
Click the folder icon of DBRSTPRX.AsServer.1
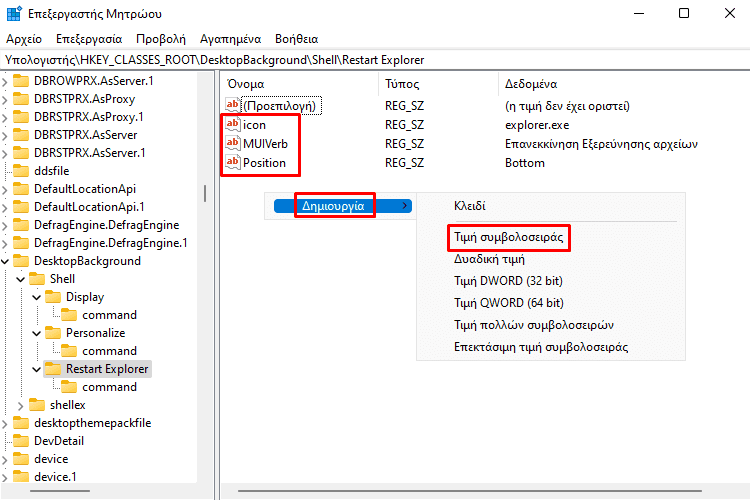pyautogui.click(x=21, y=153)
